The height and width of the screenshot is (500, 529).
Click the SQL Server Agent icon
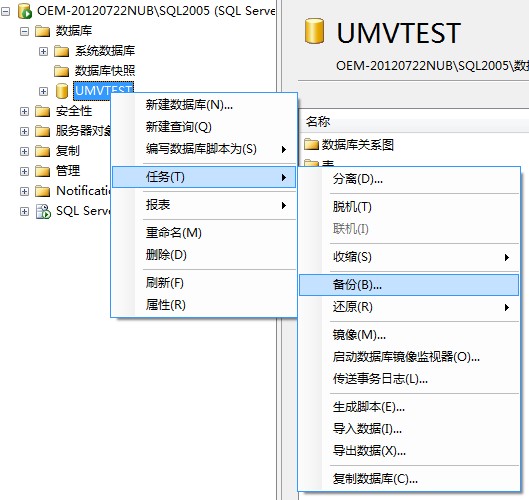[43, 212]
